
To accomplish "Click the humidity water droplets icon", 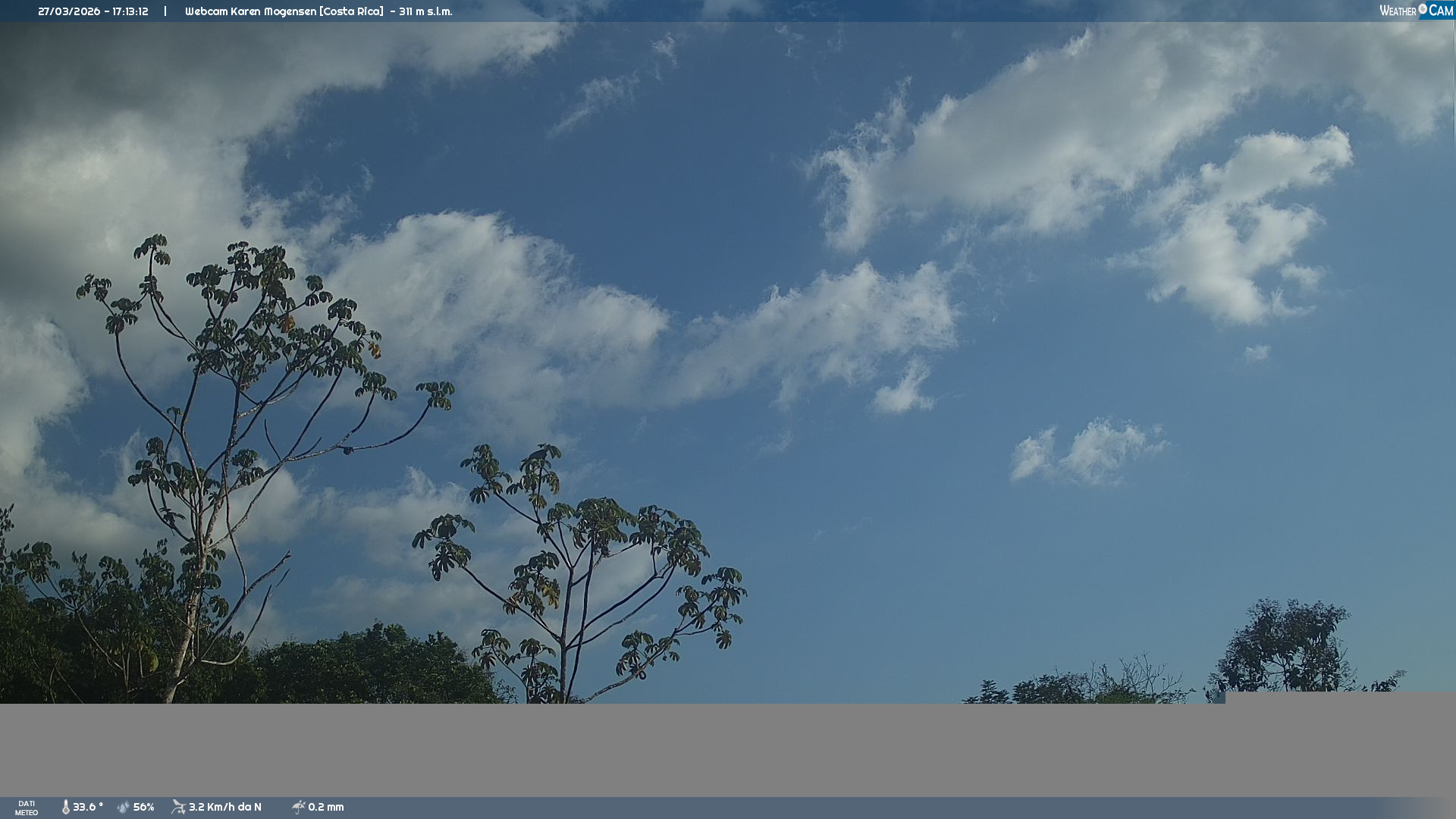I will pyautogui.click(x=124, y=807).
